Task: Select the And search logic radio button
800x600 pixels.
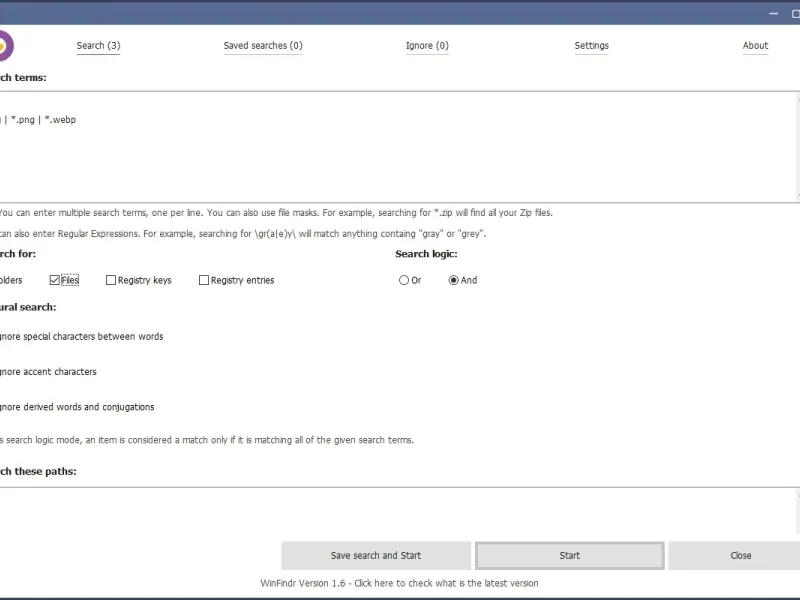Action: (x=453, y=280)
